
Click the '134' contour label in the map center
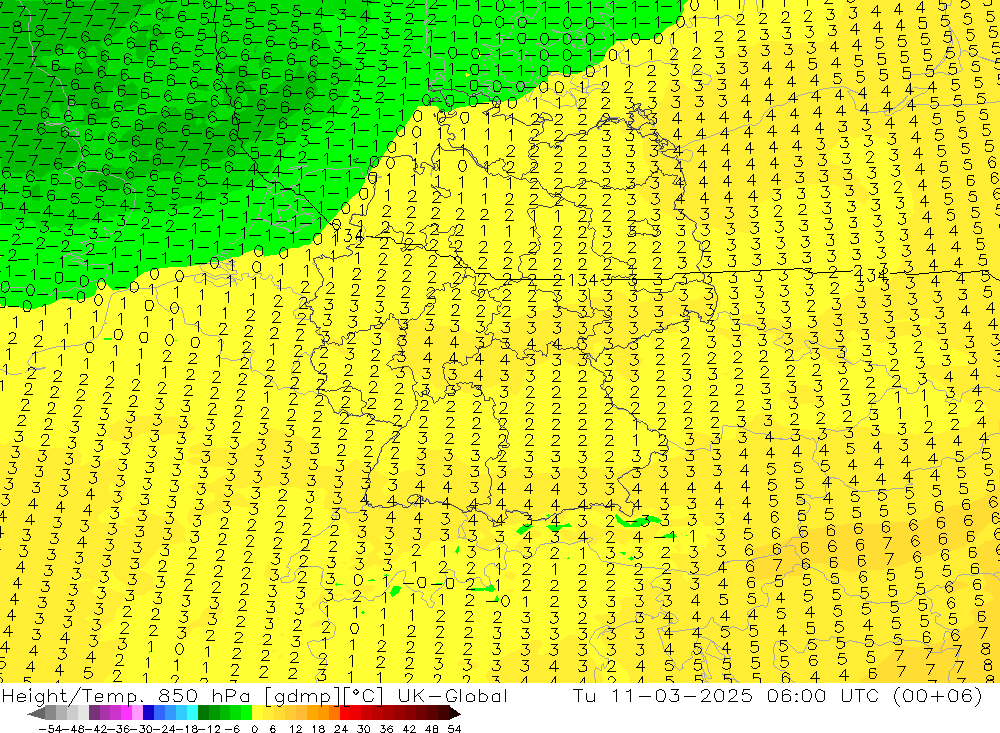[584, 279]
